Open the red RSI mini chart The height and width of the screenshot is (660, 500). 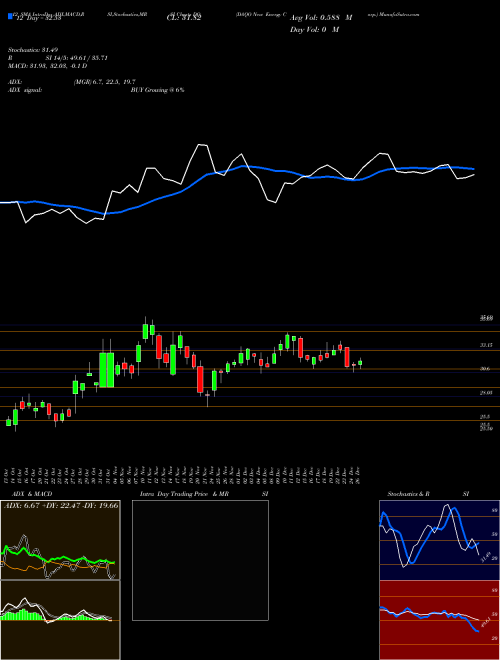point(439,620)
